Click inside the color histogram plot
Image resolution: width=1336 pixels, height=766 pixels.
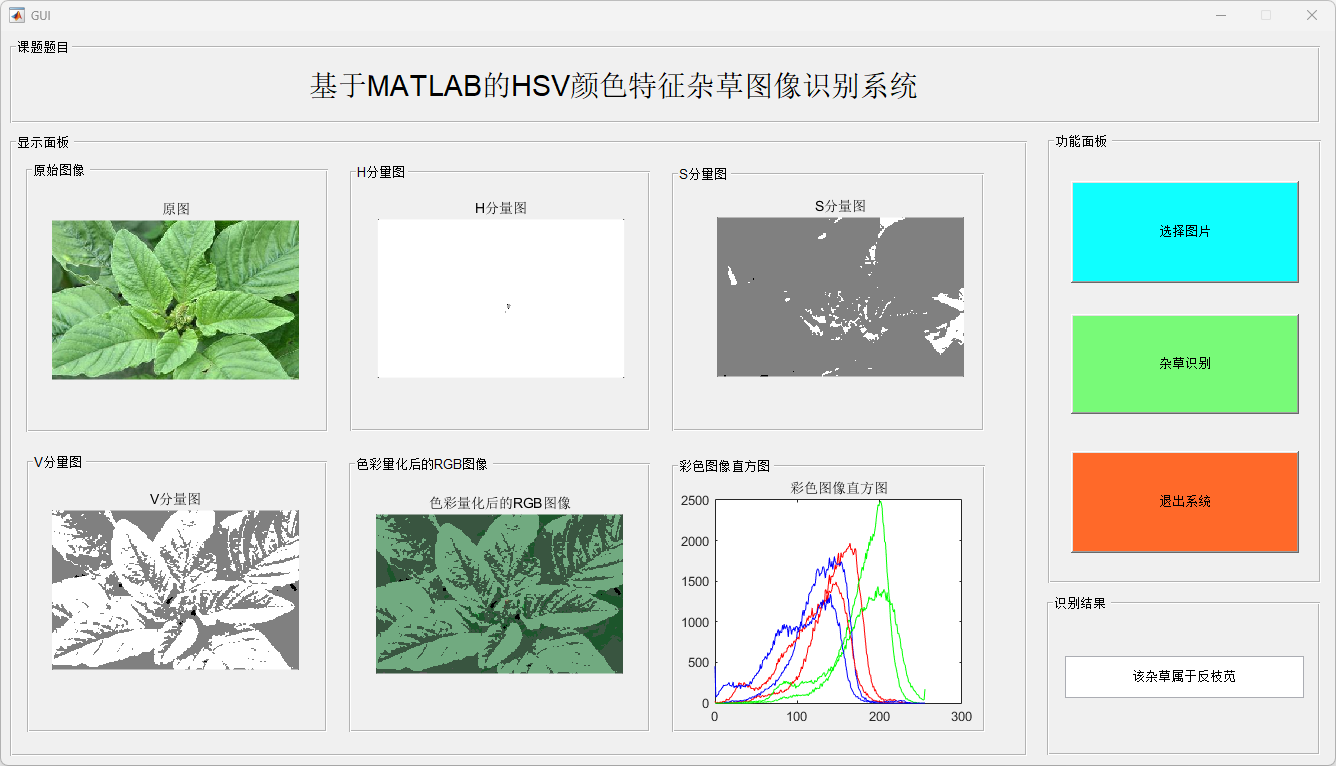(838, 601)
